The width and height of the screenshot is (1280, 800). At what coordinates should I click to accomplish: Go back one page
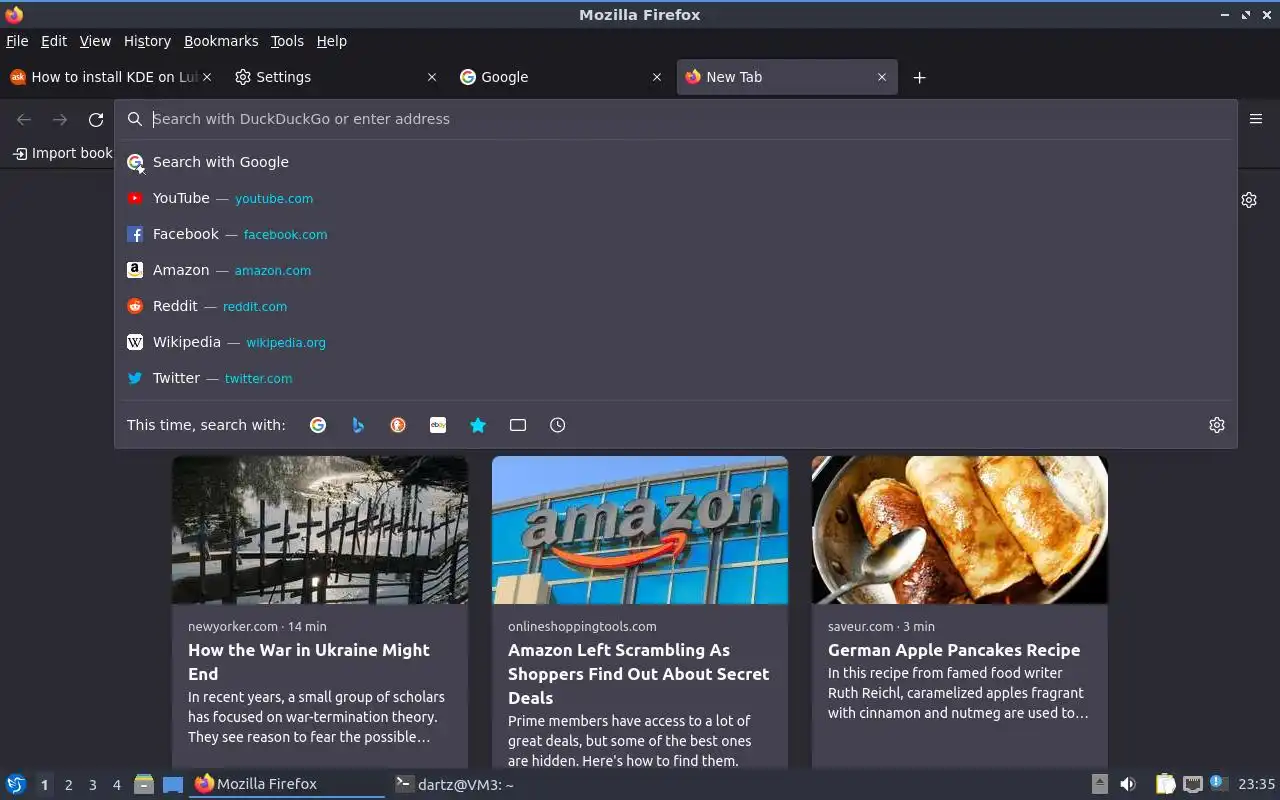pyautogui.click(x=24, y=119)
